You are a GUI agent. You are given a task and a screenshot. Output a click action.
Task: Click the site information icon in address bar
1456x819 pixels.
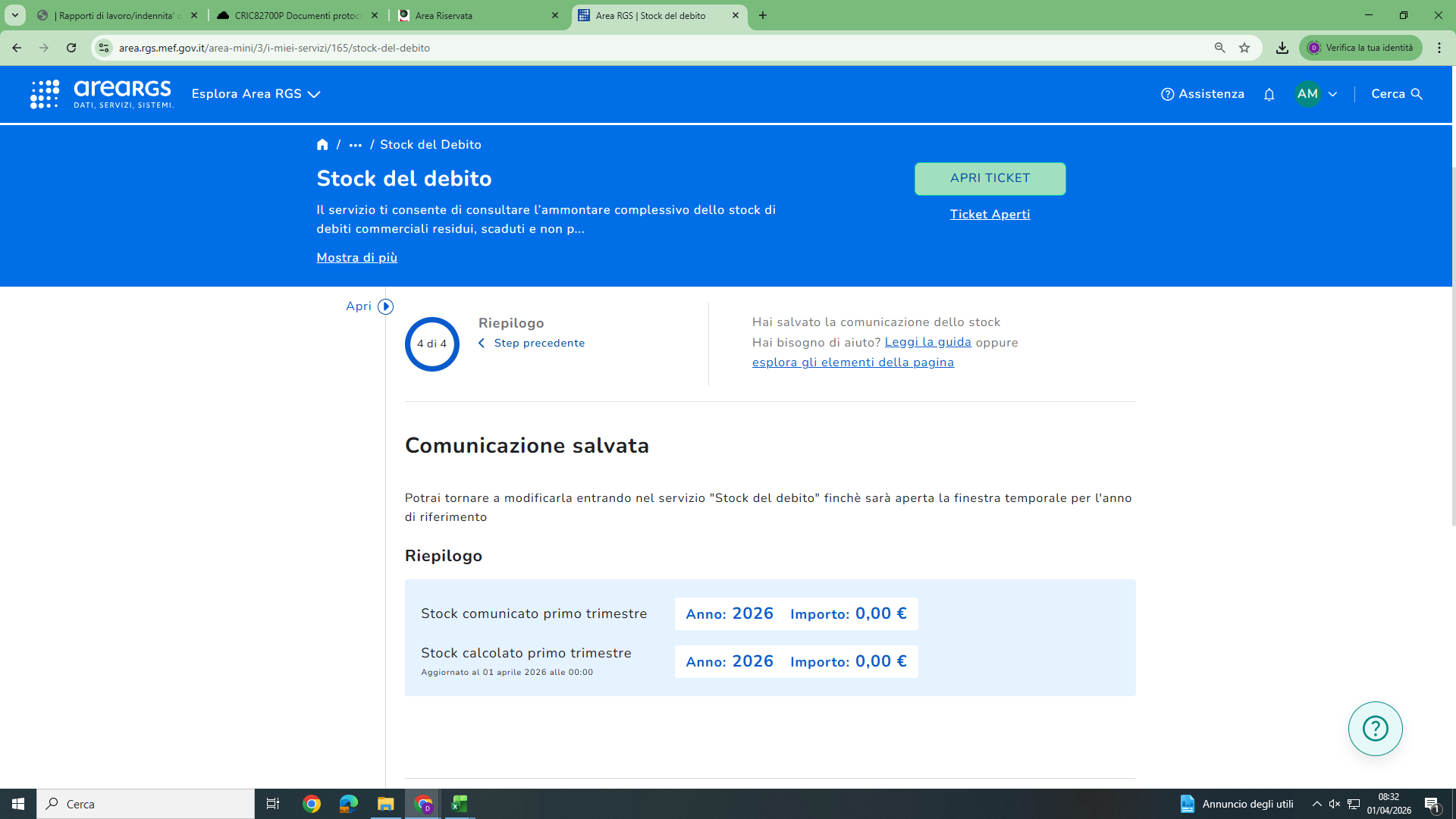click(x=104, y=48)
